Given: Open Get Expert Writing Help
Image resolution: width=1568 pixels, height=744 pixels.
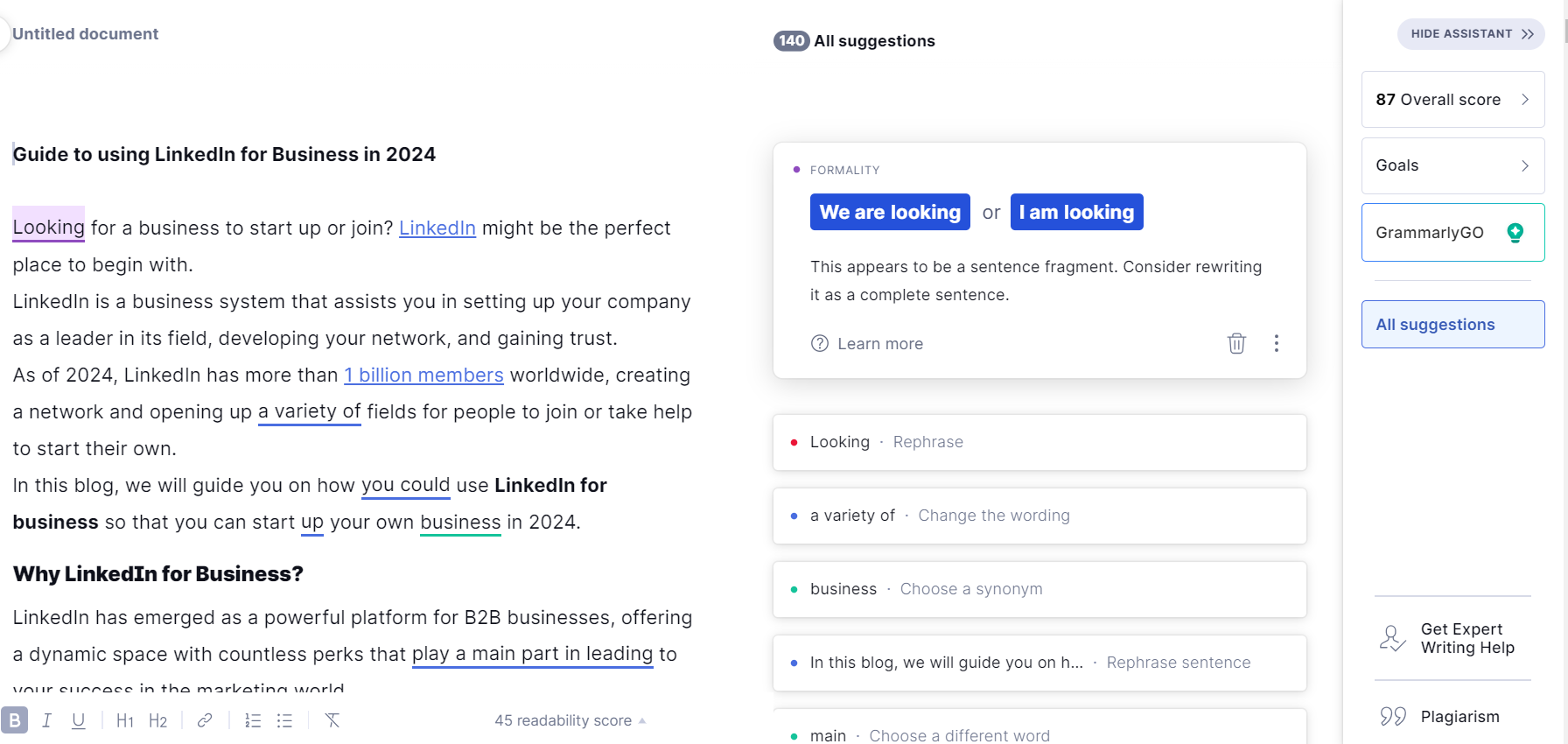Looking at the screenshot, I should coord(1452,638).
